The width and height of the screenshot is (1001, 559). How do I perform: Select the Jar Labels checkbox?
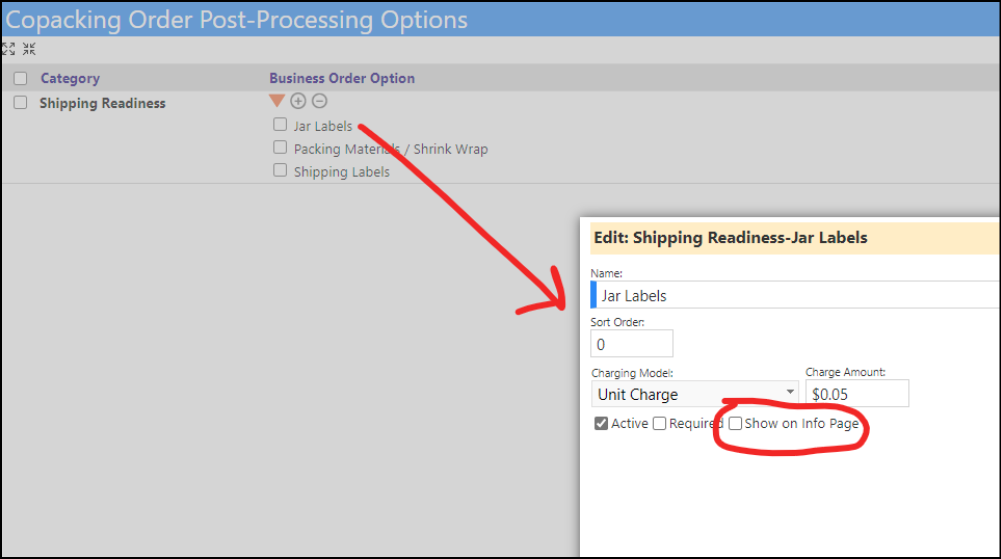(x=280, y=124)
